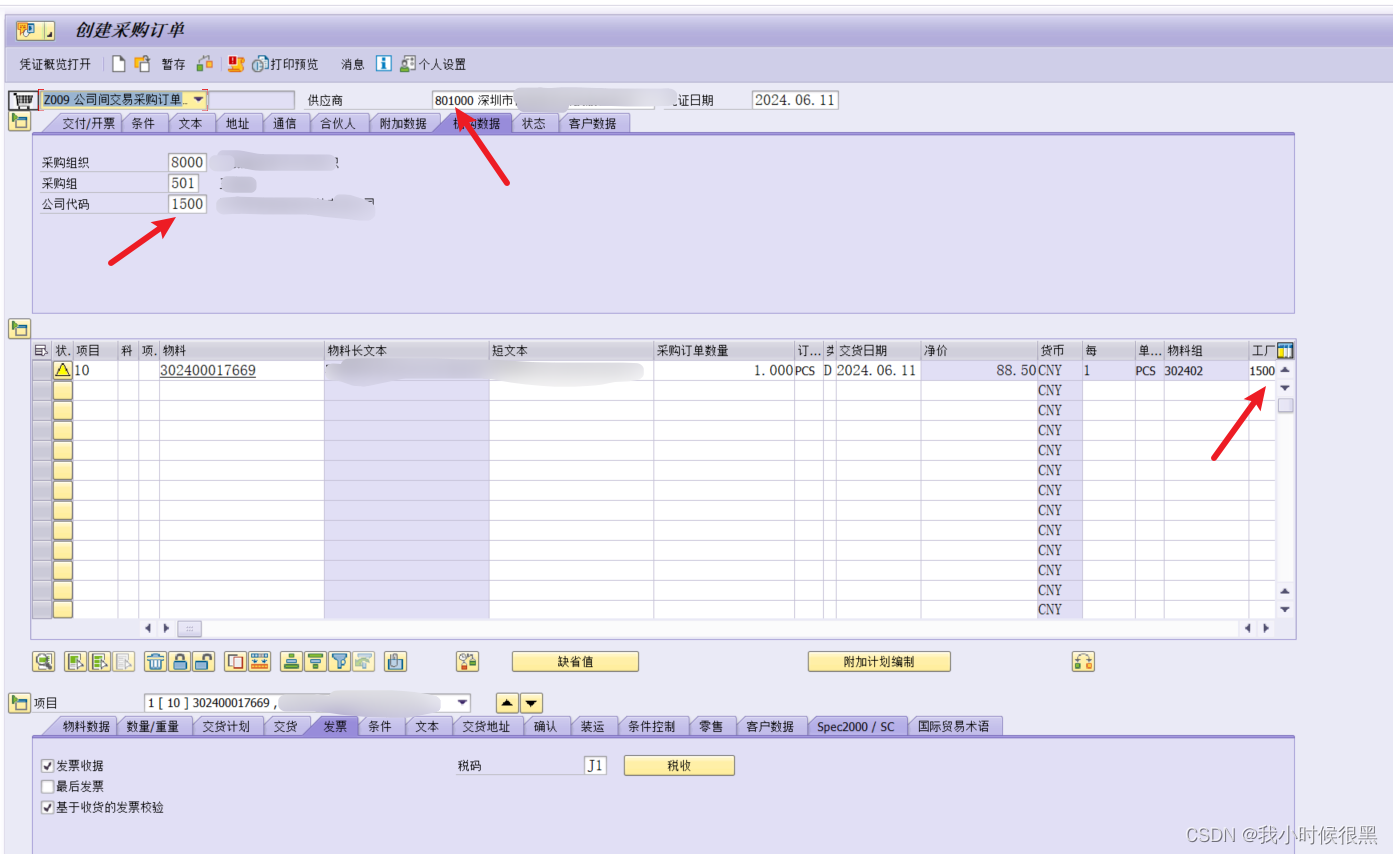The image size is (1393, 854).
Task: Click the 采购组织 field showing 8000
Action: pyautogui.click(x=187, y=162)
